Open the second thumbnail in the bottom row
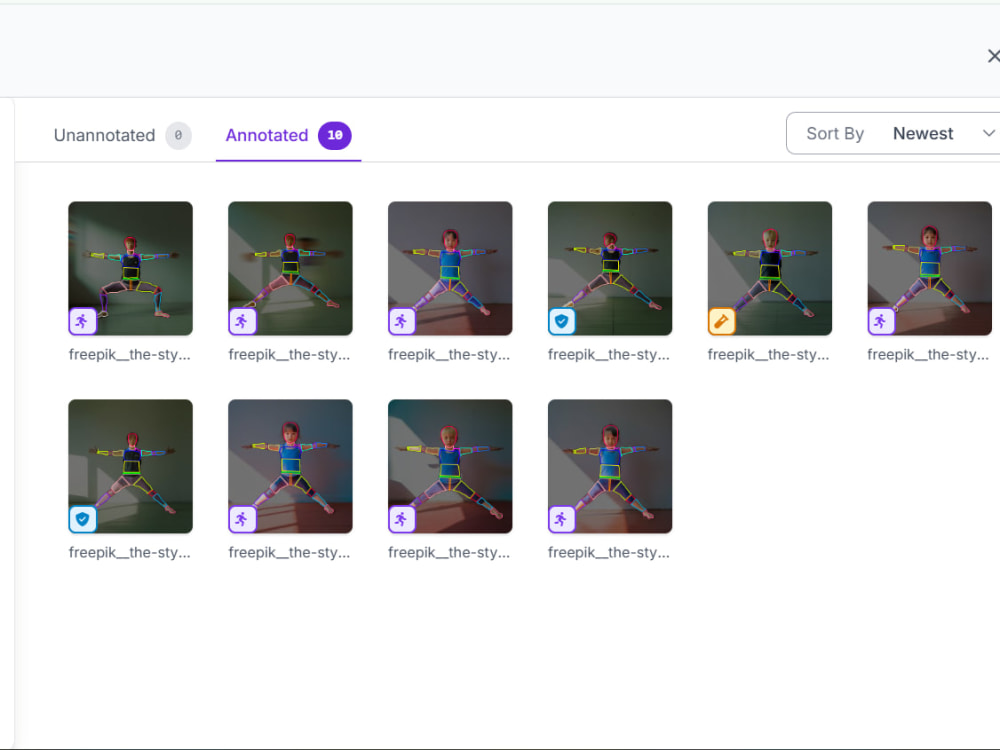1000x750 pixels. tap(290, 466)
